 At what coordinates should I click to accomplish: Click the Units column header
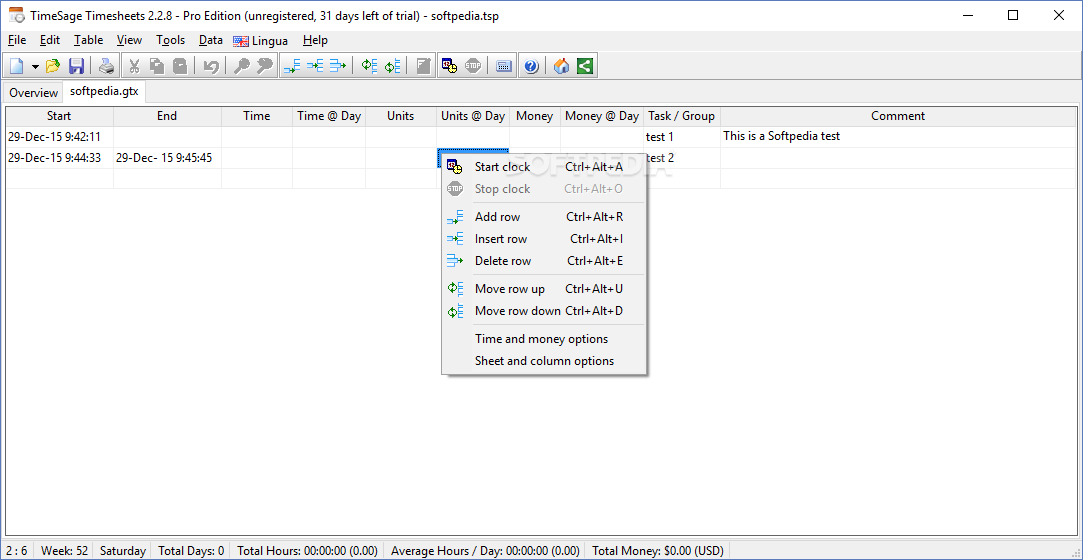(401, 116)
